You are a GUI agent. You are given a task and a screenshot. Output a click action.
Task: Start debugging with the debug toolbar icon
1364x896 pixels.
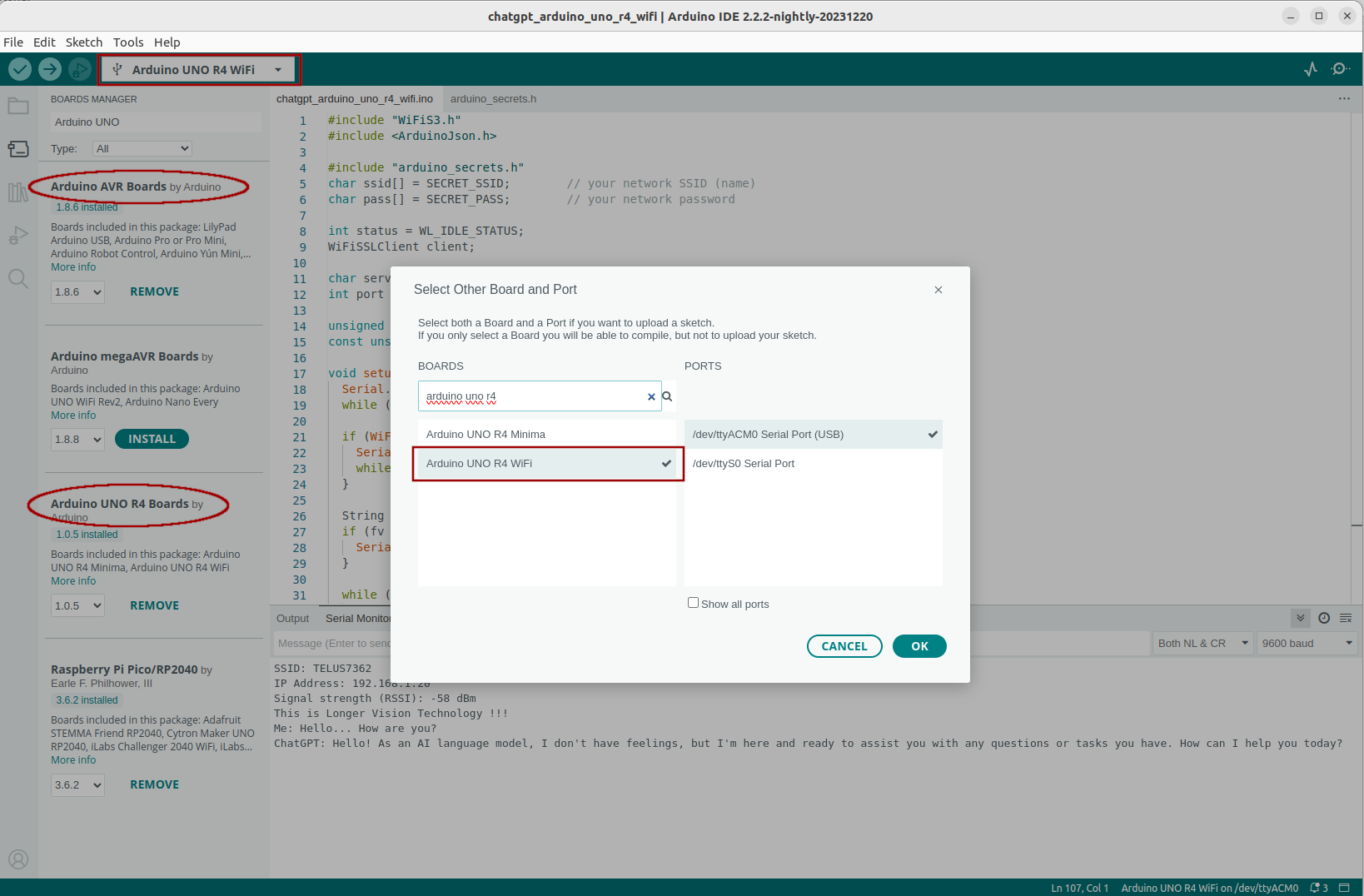pos(80,69)
